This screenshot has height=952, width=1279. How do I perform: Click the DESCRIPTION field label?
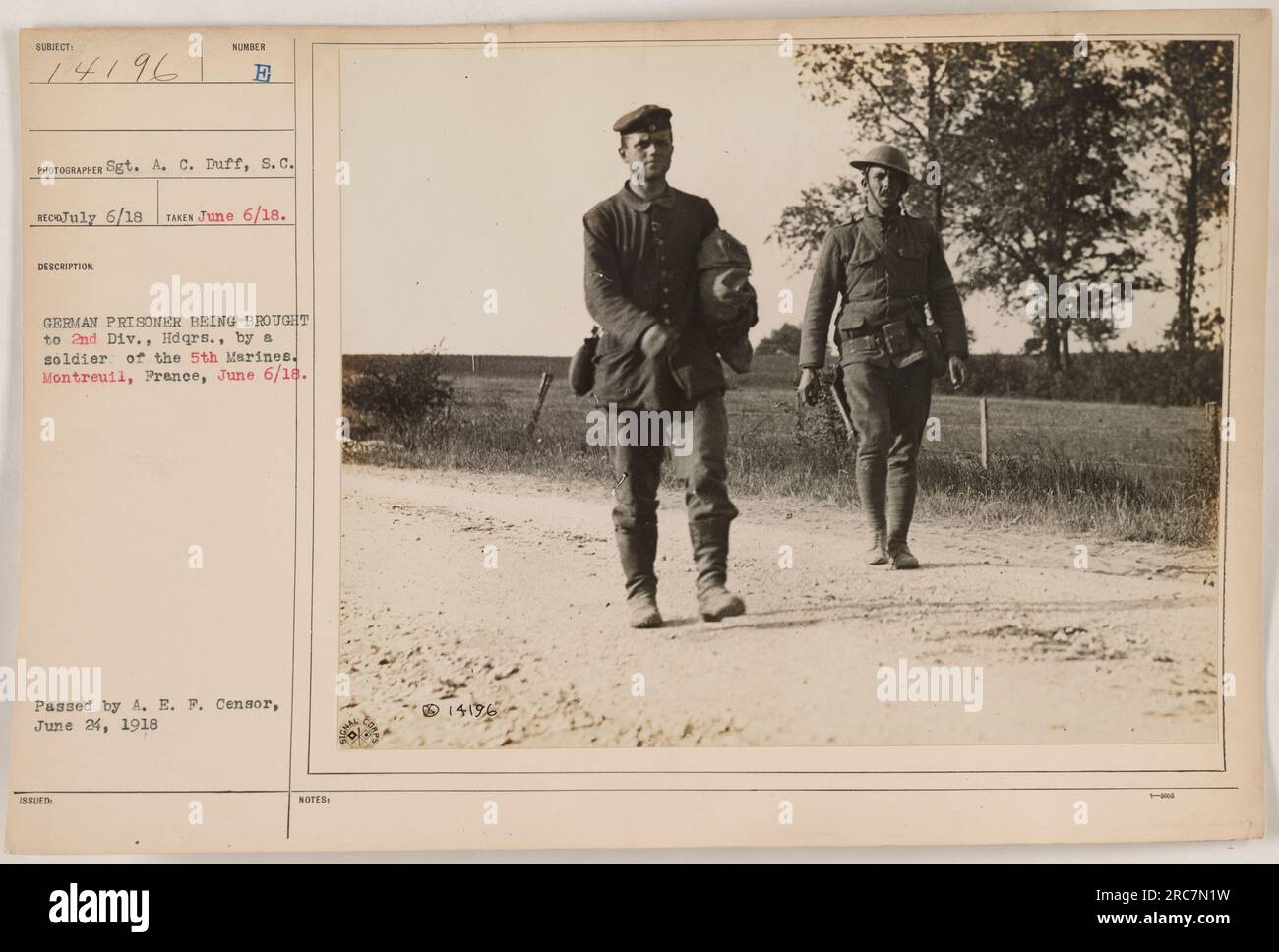[68, 267]
